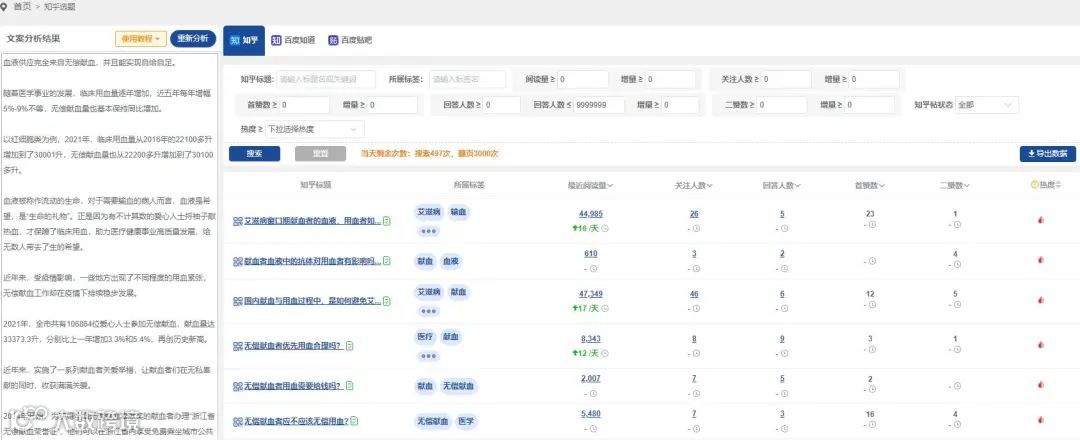Image resolution: width=1080 pixels, height=440 pixels.
Task: Open reading count link 47,349
Action: tap(591, 294)
